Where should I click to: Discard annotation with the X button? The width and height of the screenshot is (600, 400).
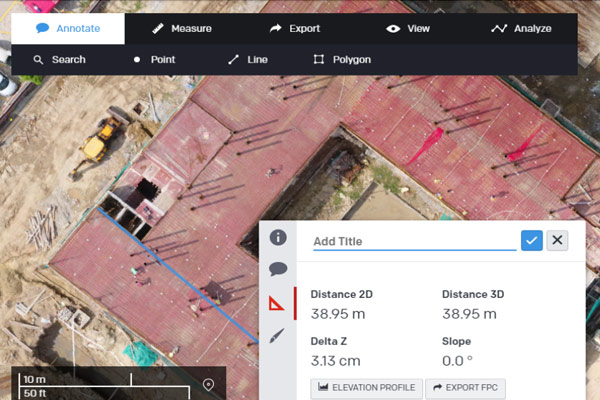tap(557, 240)
